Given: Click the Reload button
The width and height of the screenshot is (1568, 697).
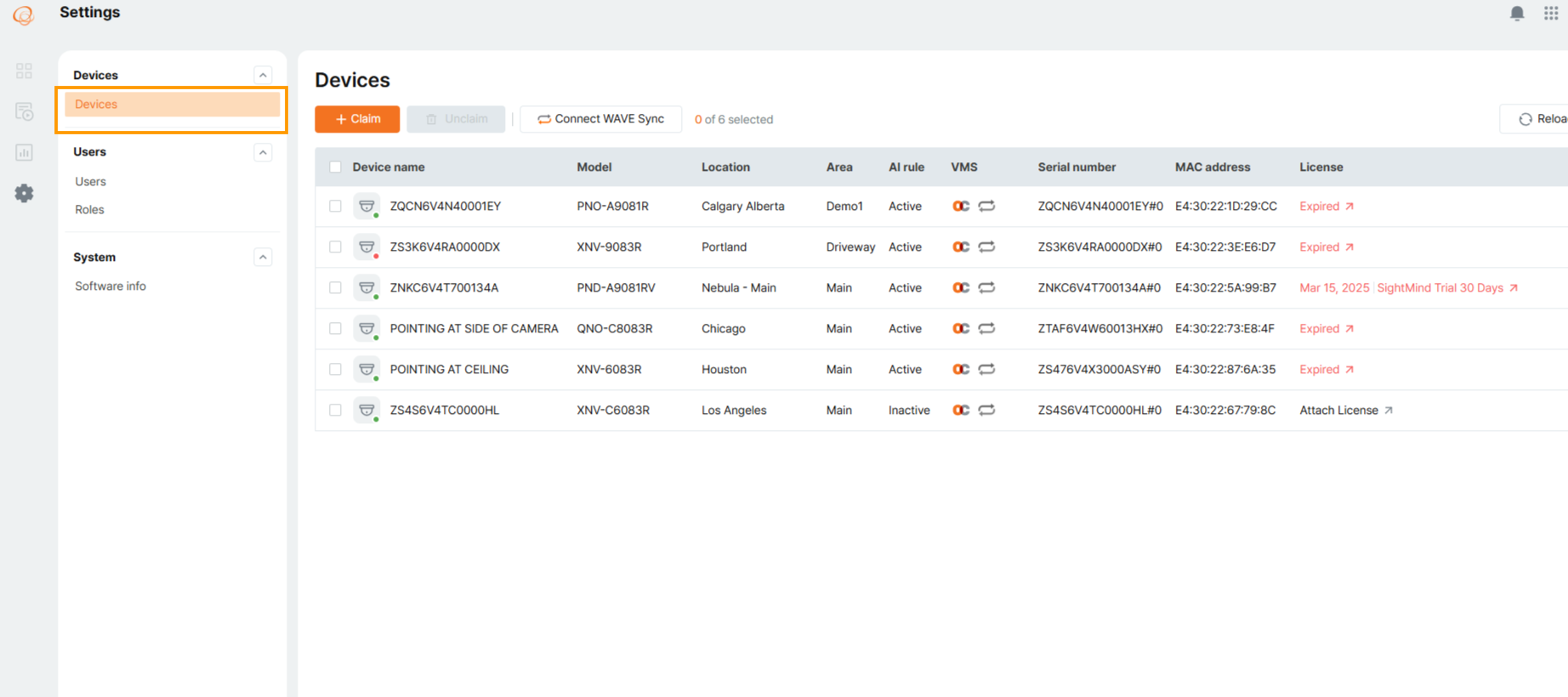Looking at the screenshot, I should point(1536,119).
